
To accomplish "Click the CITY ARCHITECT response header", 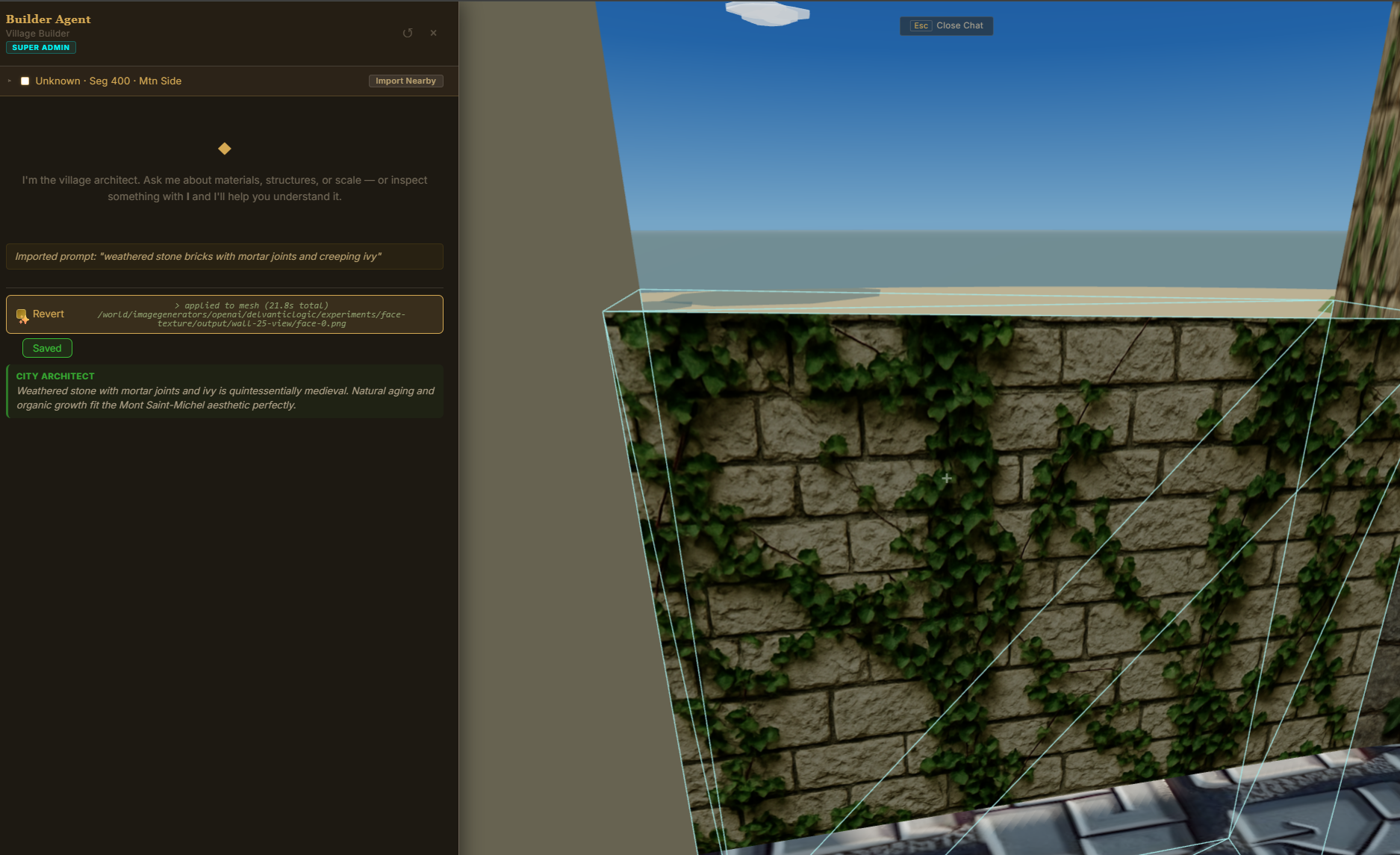I will [x=55, y=376].
